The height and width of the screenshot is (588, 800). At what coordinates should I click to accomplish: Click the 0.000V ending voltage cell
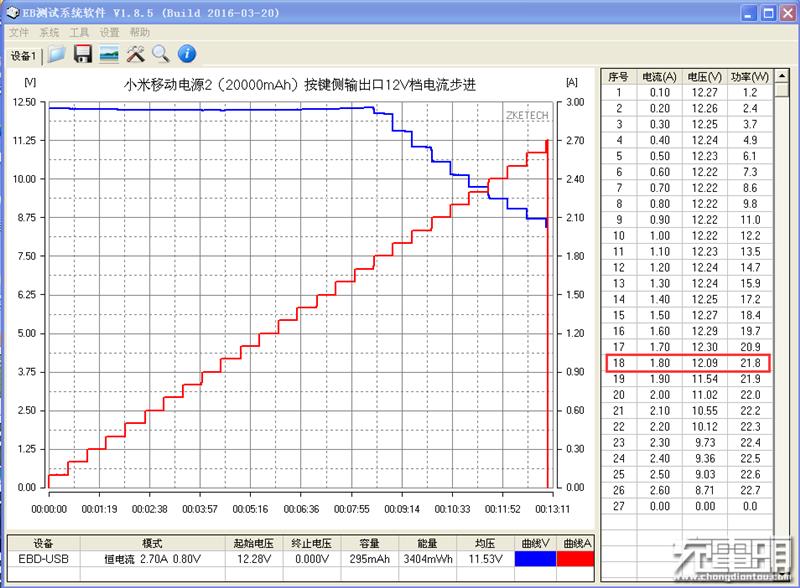[x=312, y=559]
